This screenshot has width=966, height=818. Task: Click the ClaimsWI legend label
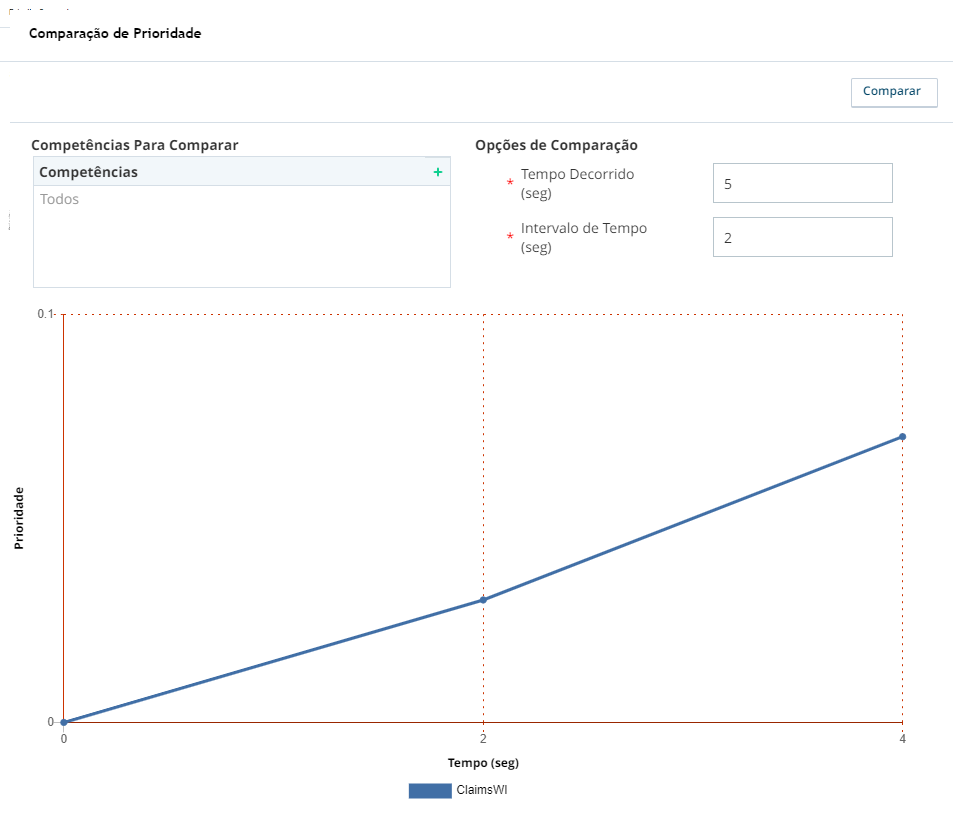pyautogui.click(x=482, y=790)
